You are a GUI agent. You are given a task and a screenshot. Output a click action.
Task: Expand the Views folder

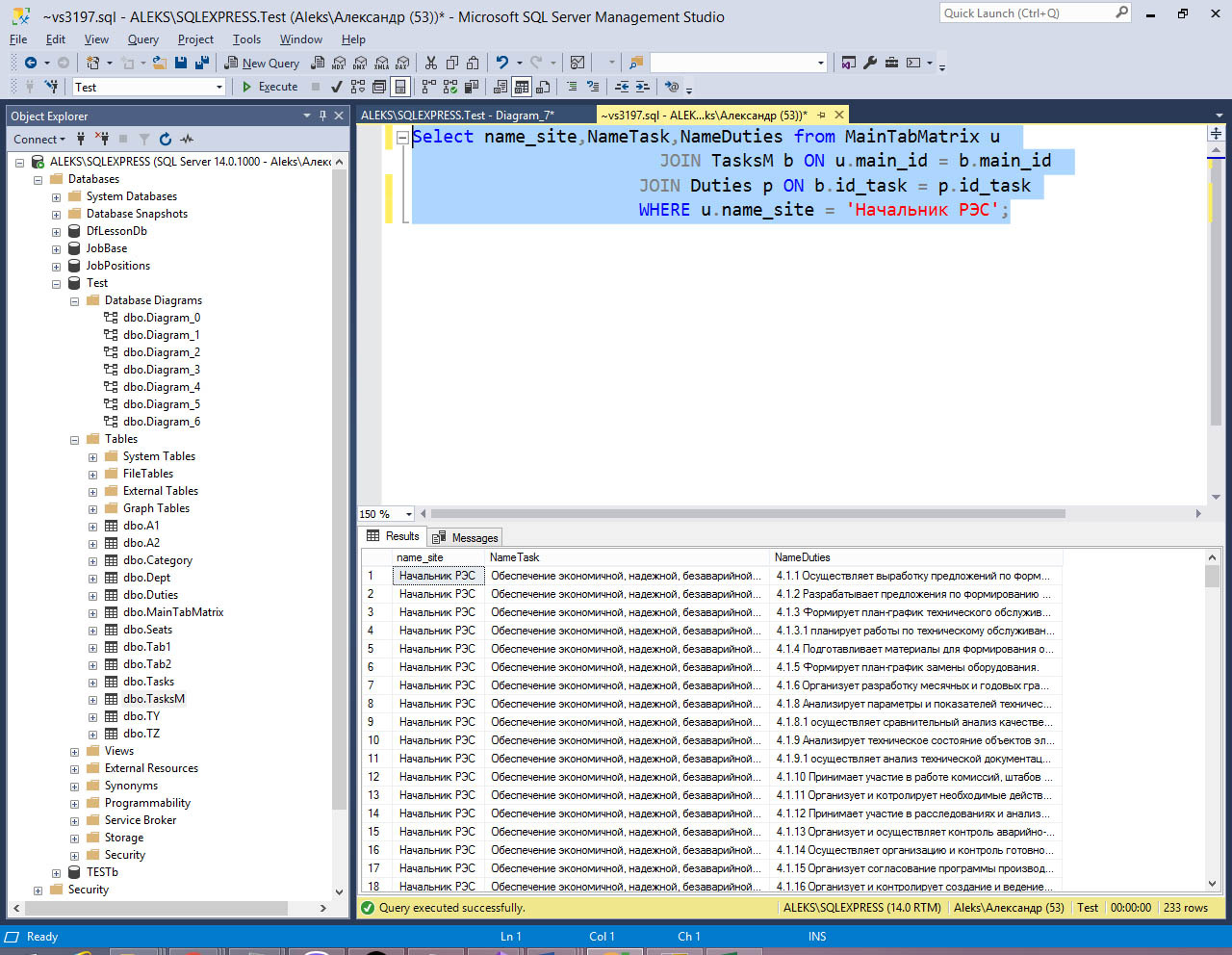click(x=74, y=752)
